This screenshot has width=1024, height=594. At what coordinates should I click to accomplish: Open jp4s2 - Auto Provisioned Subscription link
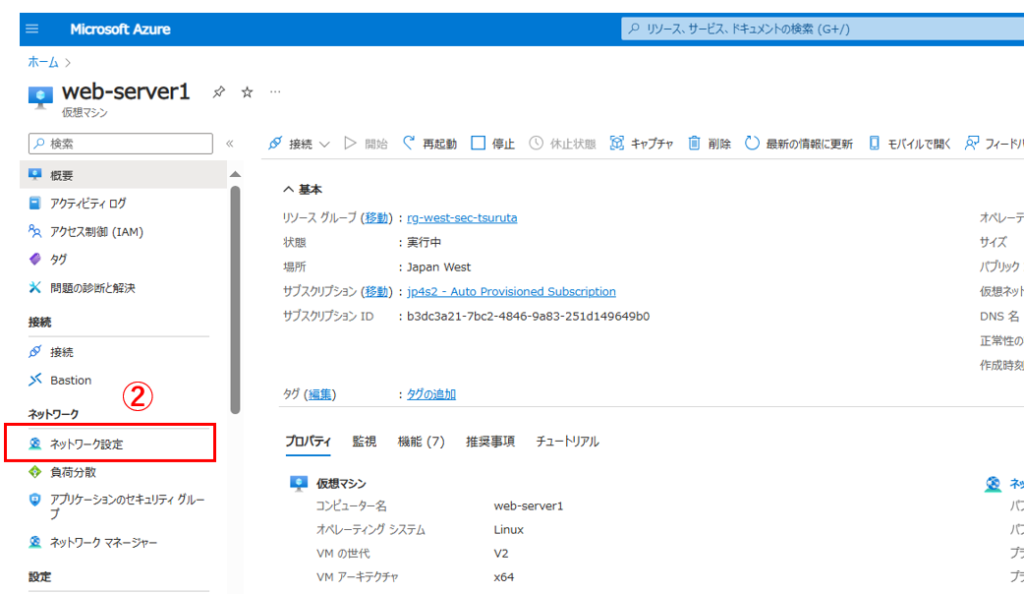click(511, 292)
